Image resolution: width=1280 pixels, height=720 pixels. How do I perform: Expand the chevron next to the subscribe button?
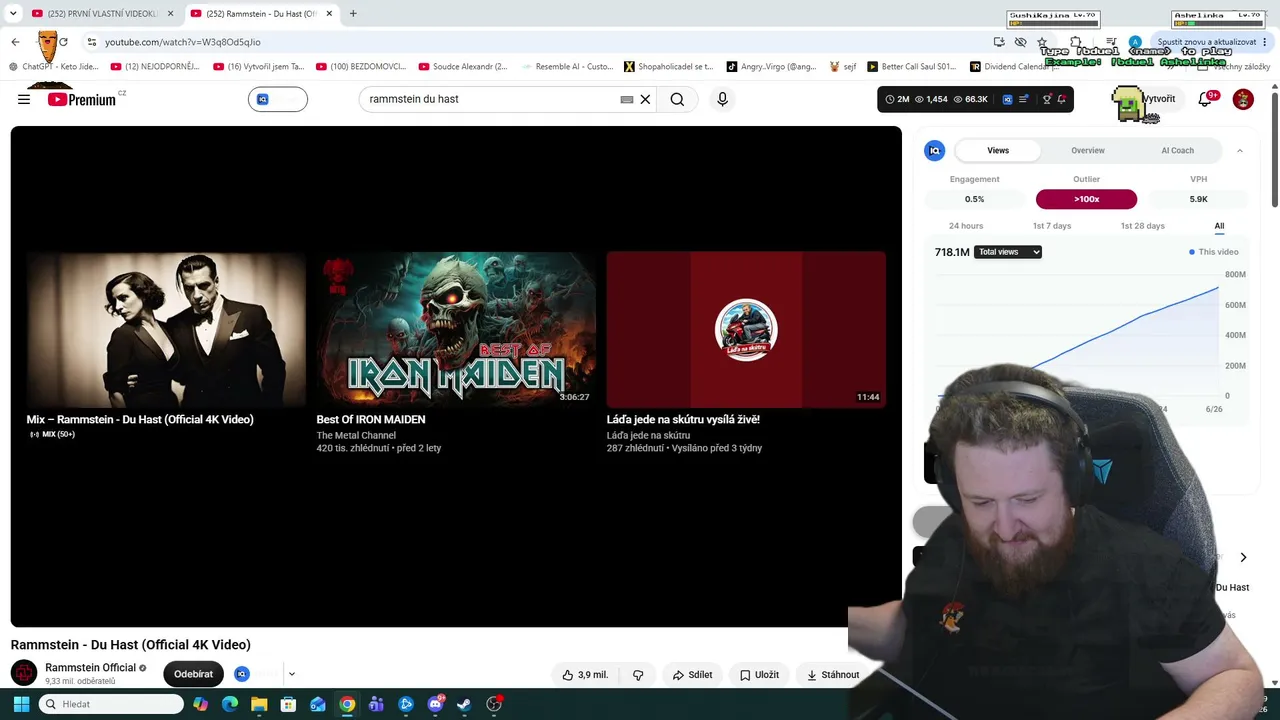292,674
